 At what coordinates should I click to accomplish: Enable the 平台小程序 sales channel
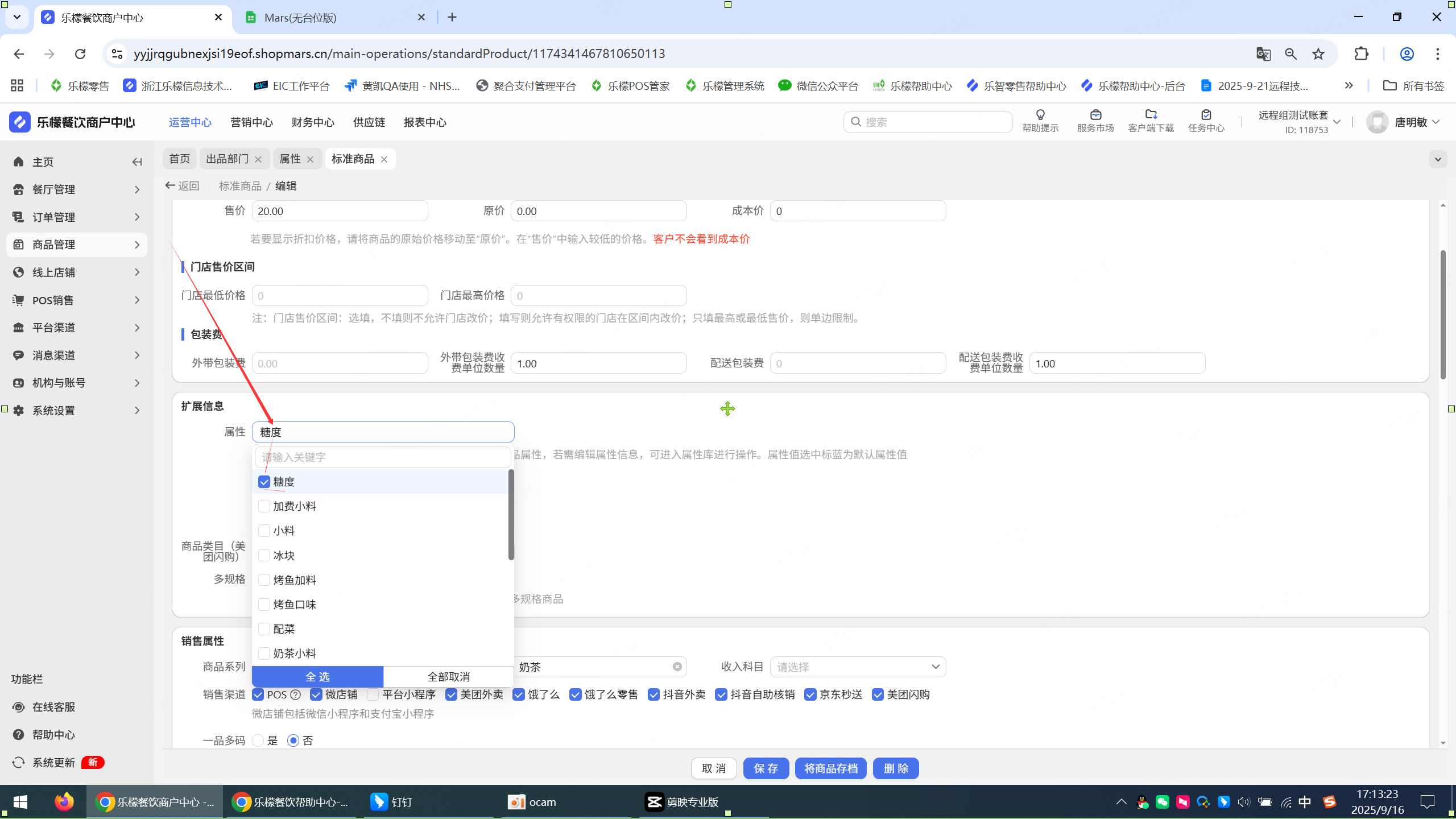coord(373,694)
